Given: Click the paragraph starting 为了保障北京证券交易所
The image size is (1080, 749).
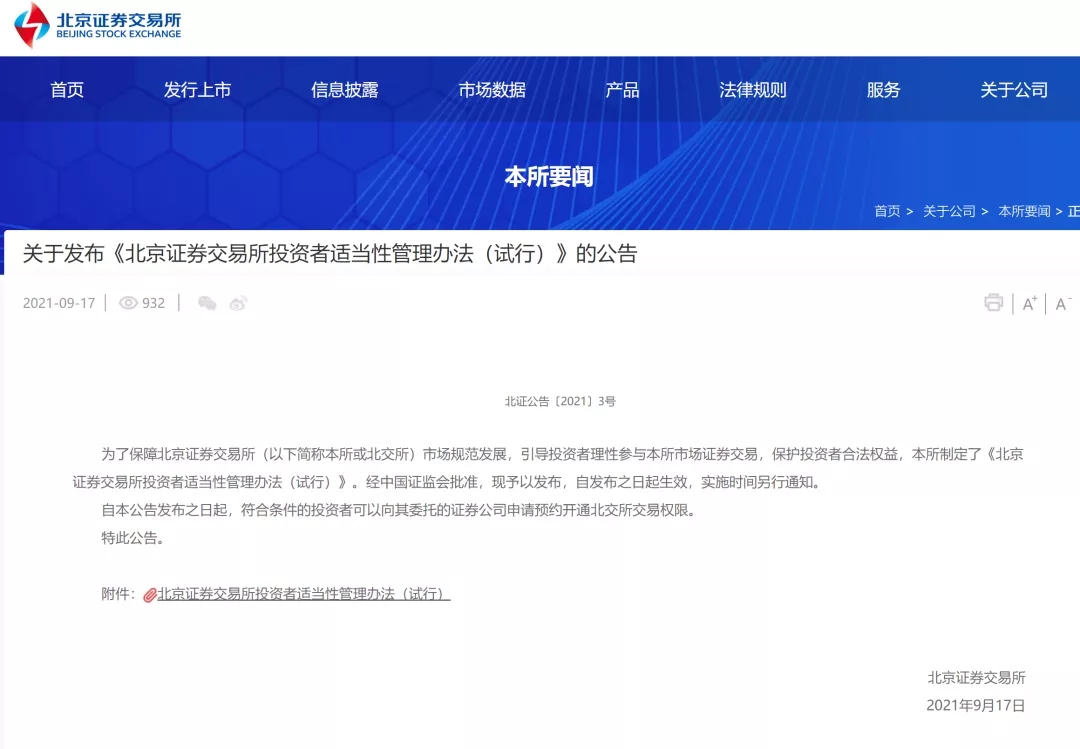Looking at the screenshot, I should (x=548, y=468).
